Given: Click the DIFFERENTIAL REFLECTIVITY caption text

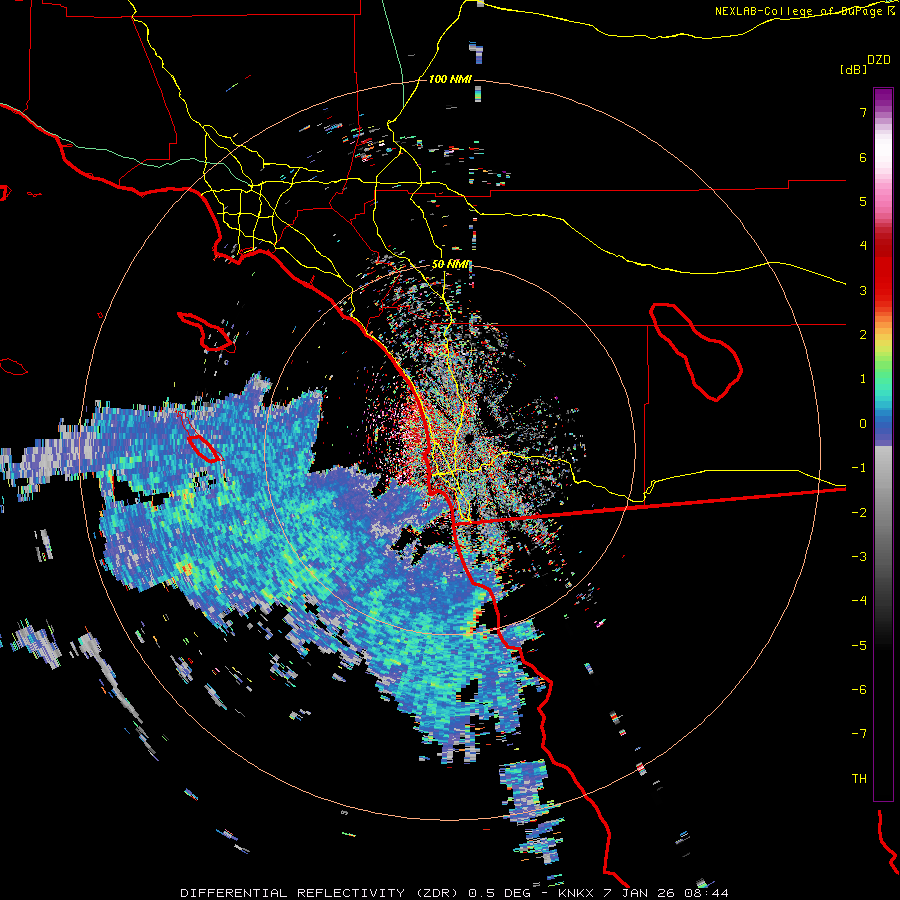Looking at the screenshot, I should click(x=293, y=893).
